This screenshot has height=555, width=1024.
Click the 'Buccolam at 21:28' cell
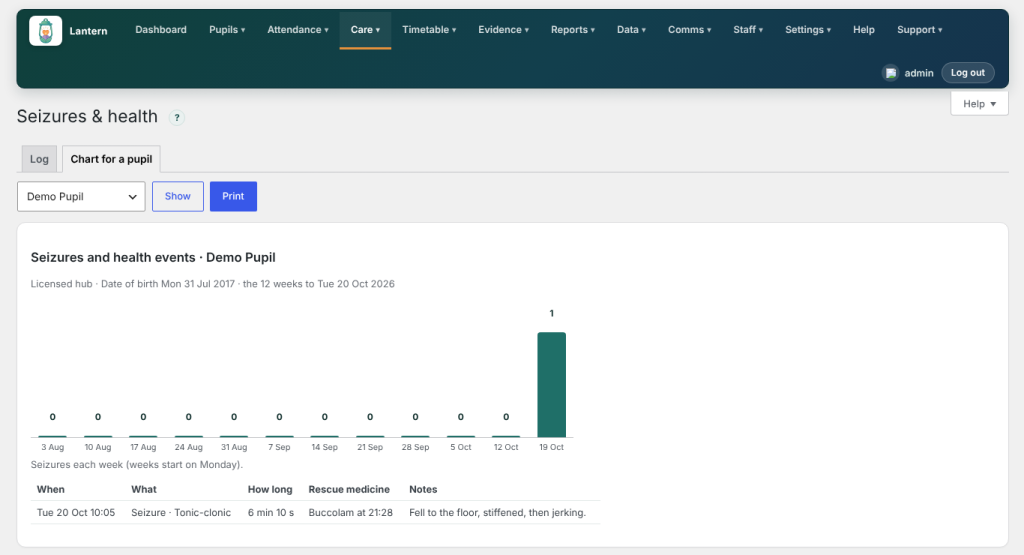point(351,513)
